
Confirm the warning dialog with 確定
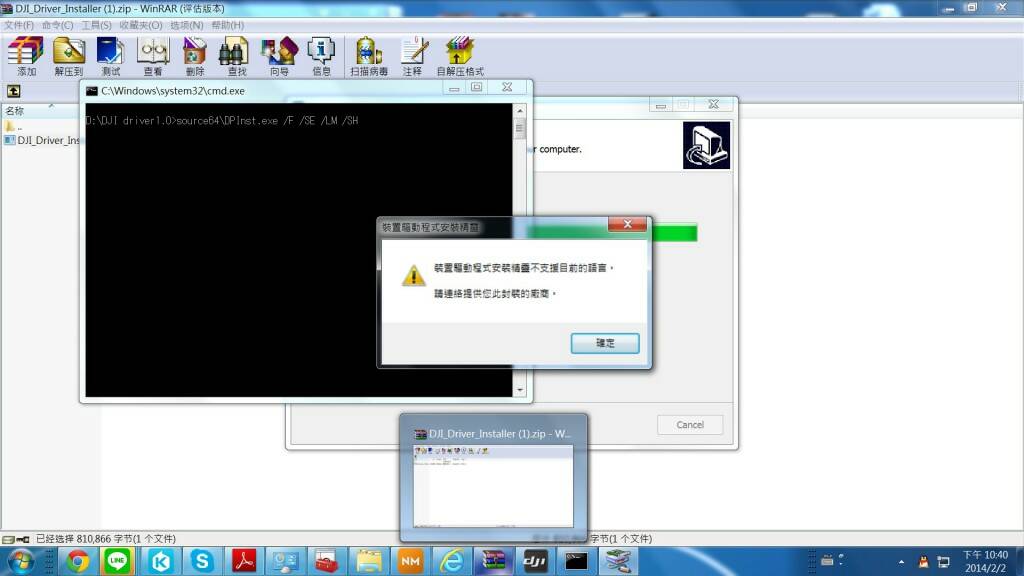(x=605, y=343)
